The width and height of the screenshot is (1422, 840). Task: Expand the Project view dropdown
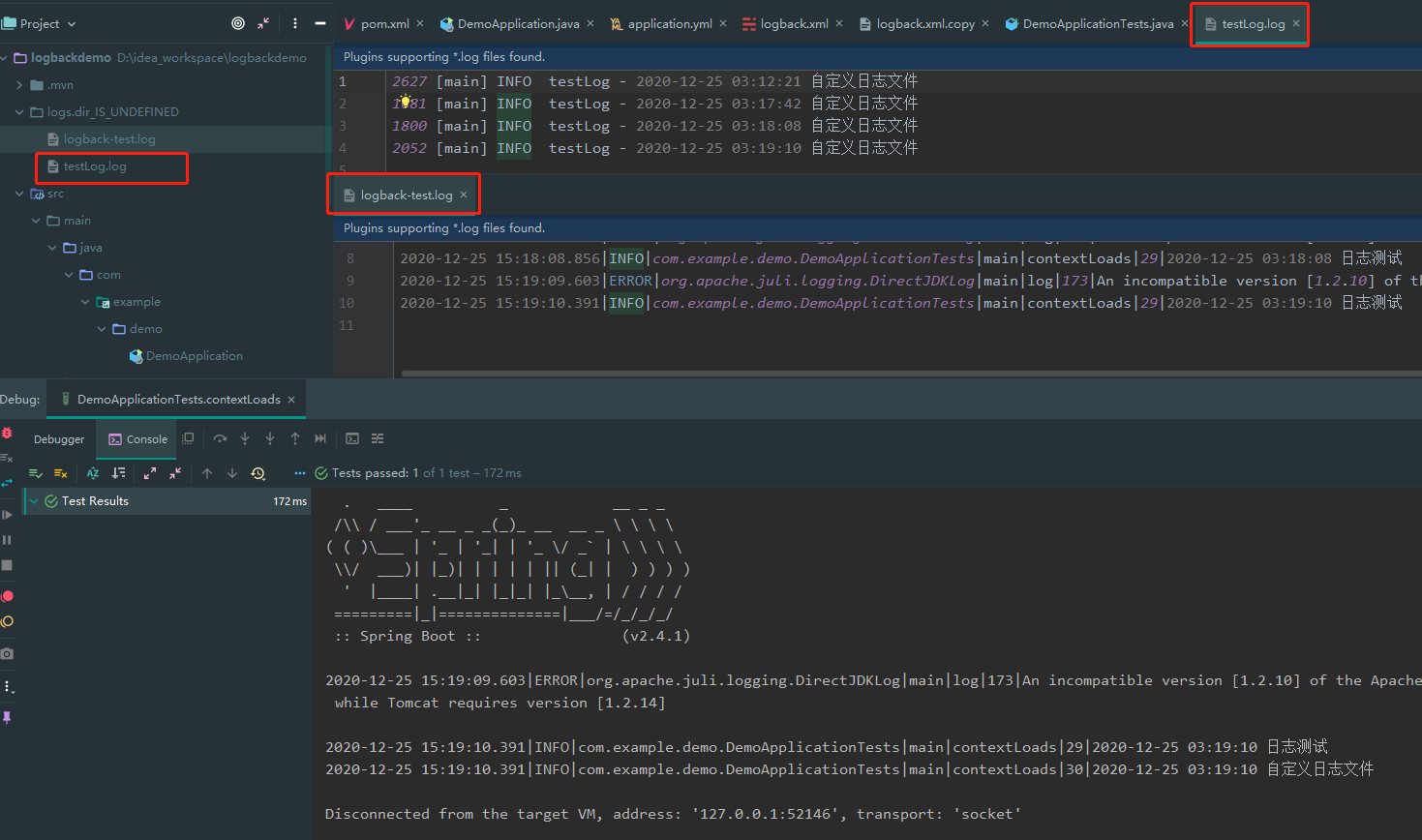71,23
